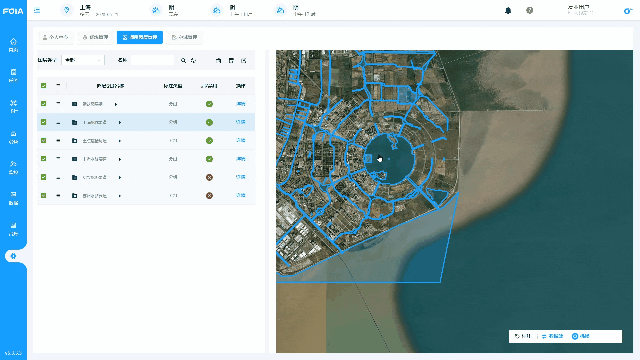Click the blue details link in the last row
Image resolution: width=640 pixels, height=360 pixels.
tap(241, 196)
